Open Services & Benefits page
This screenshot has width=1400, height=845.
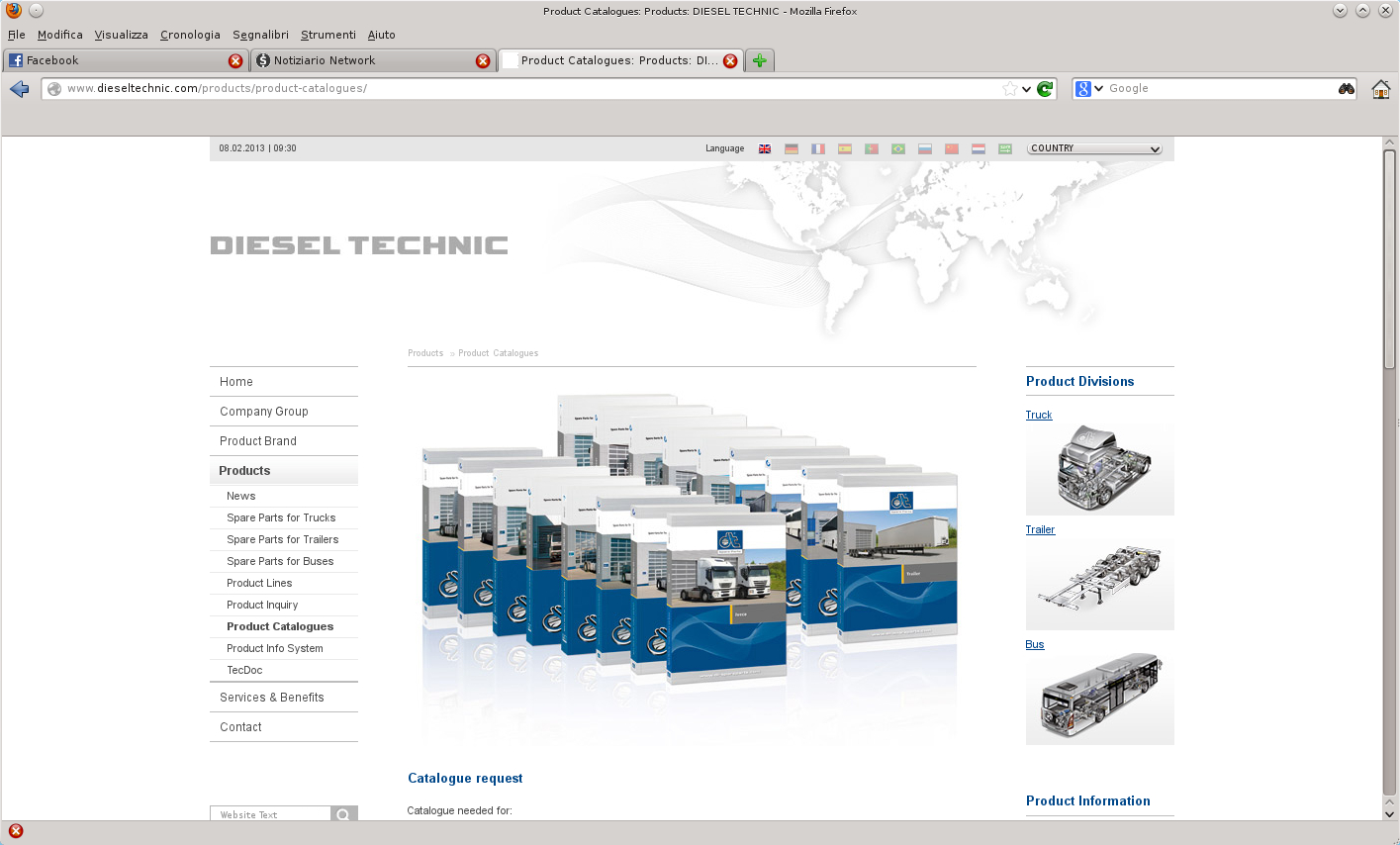click(272, 698)
